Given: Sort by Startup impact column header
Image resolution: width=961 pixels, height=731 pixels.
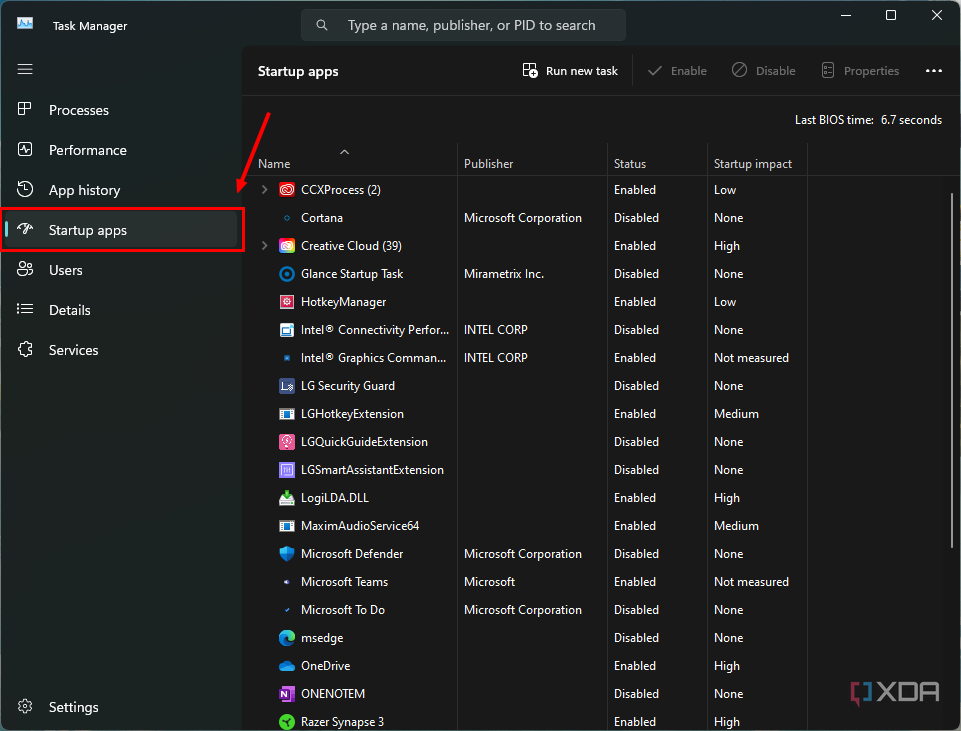Looking at the screenshot, I should click(x=753, y=164).
